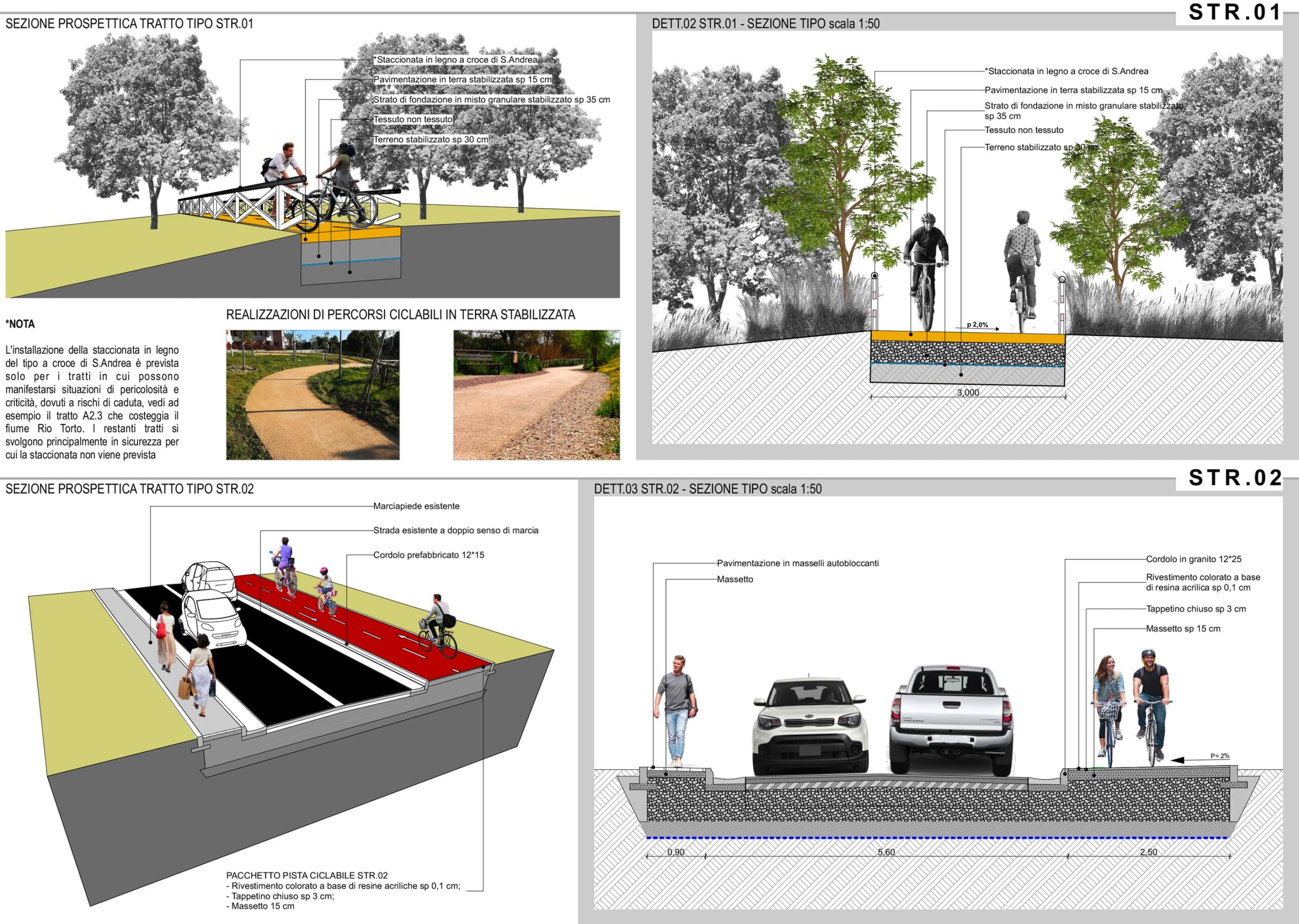Click the "STR.02" sheet label

click(1235, 477)
